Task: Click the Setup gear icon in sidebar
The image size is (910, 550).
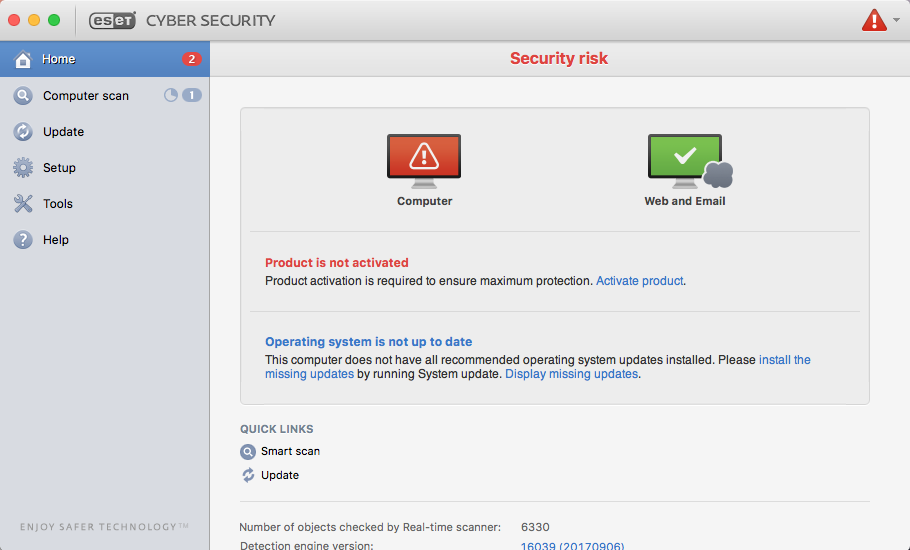Action: pyautogui.click(x=23, y=168)
